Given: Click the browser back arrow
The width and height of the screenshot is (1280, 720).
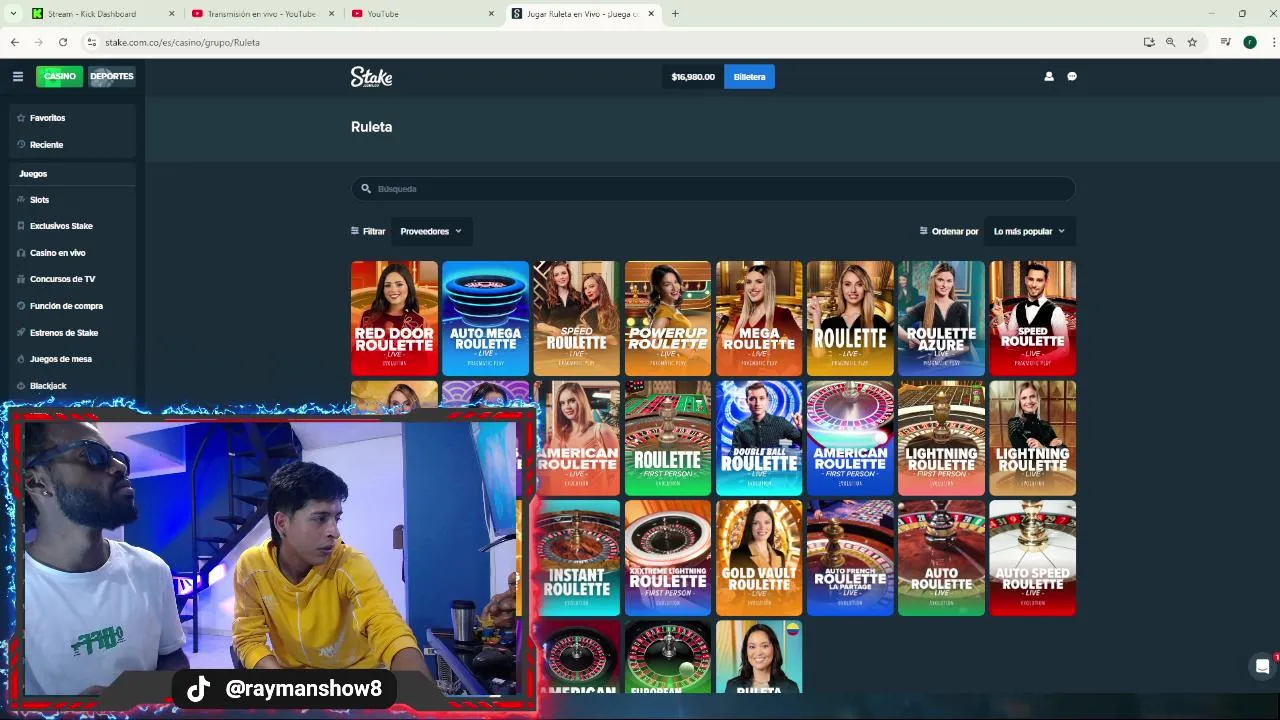Looking at the screenshot, I should point(15,42).
